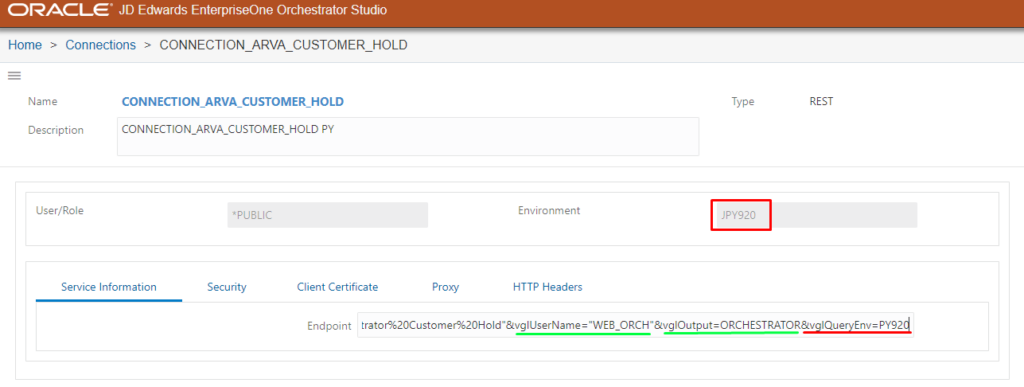Open the Client Certificate tab
The height and width of the screenshot is (387, 1024).
pyautogui.click(x=338, y=287)
